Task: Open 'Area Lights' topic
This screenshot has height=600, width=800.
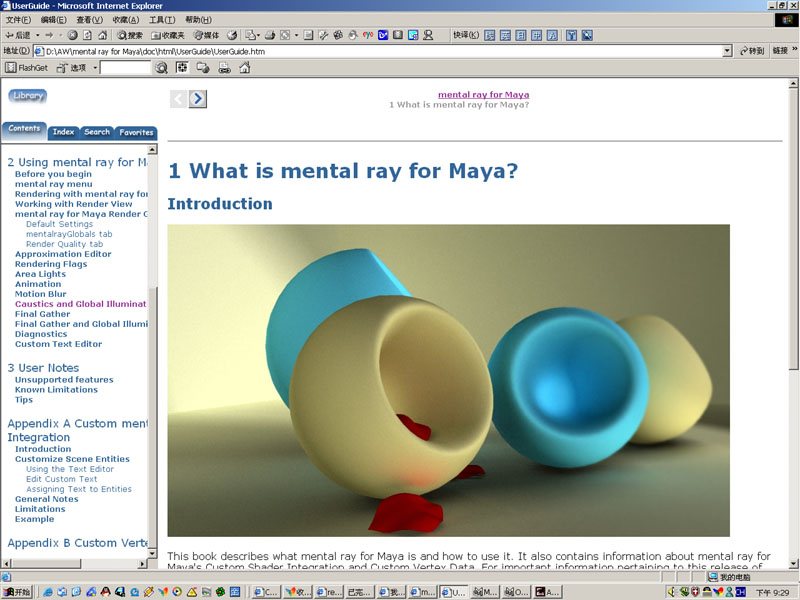Action: 40,274
